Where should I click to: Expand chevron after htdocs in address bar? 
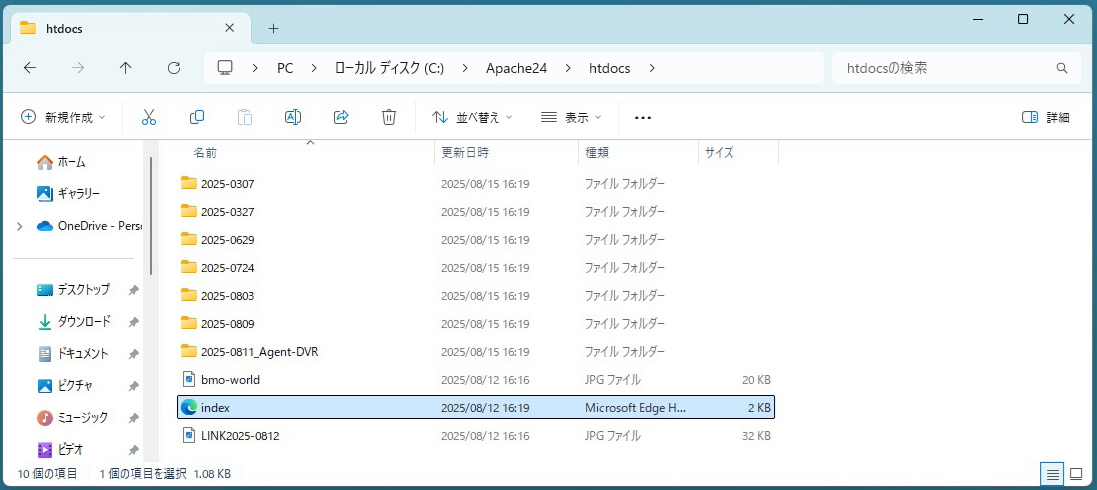click(x=652, y=68)
